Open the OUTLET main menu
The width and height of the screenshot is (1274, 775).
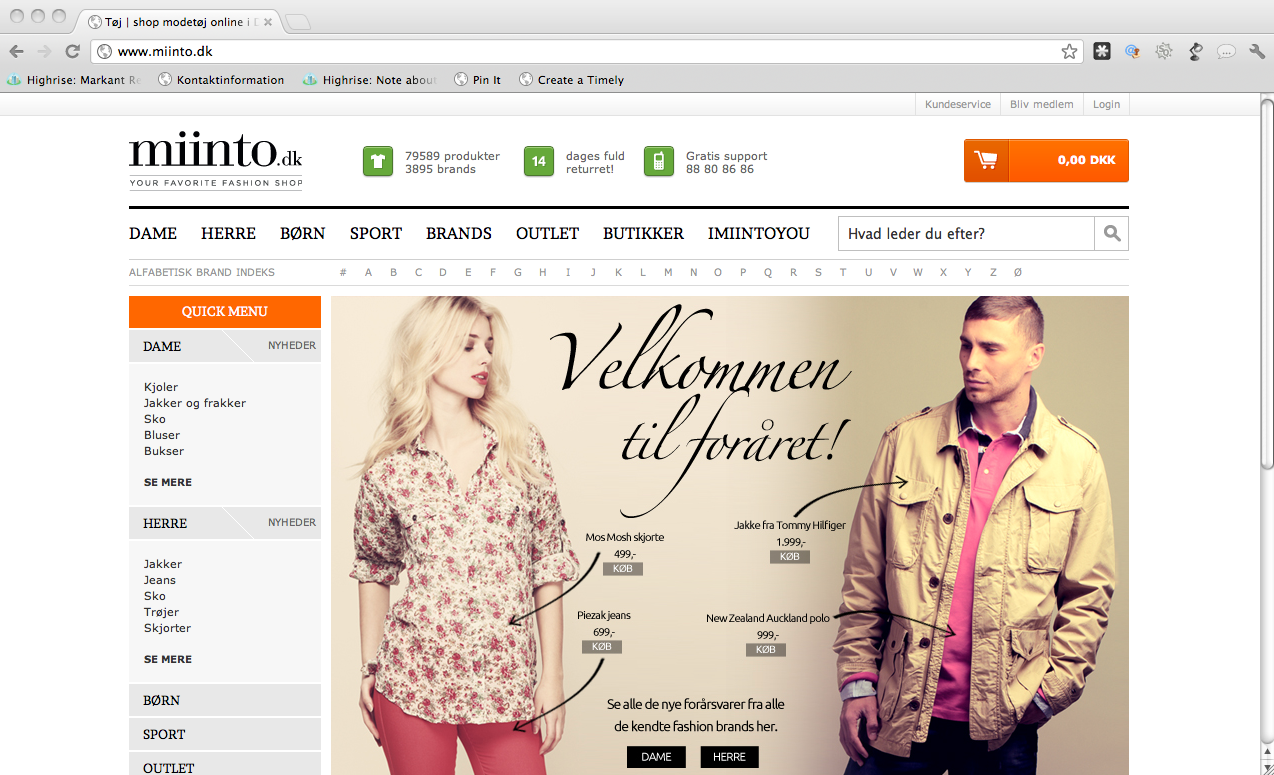pyautogui.click(x=547, y=233)
